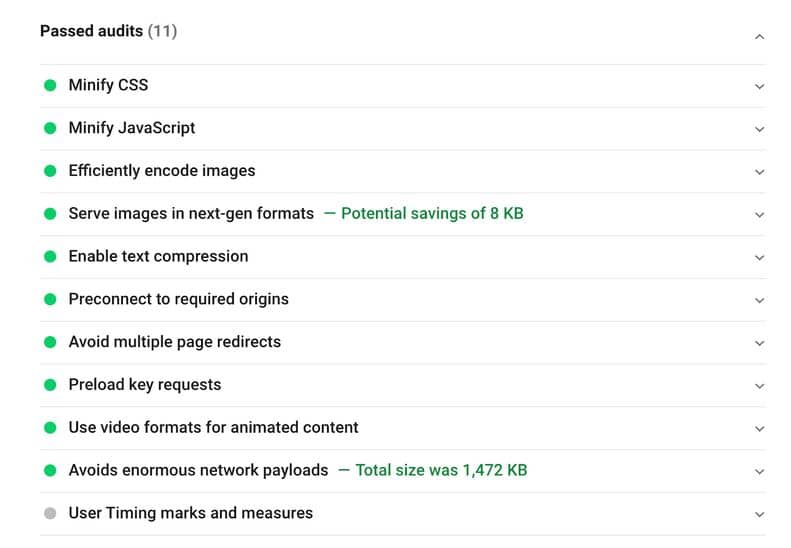This screenshot has height=548, width=791.
Task: Click Potential savings of 8 KB text
Action: click(x=432, y=213)
